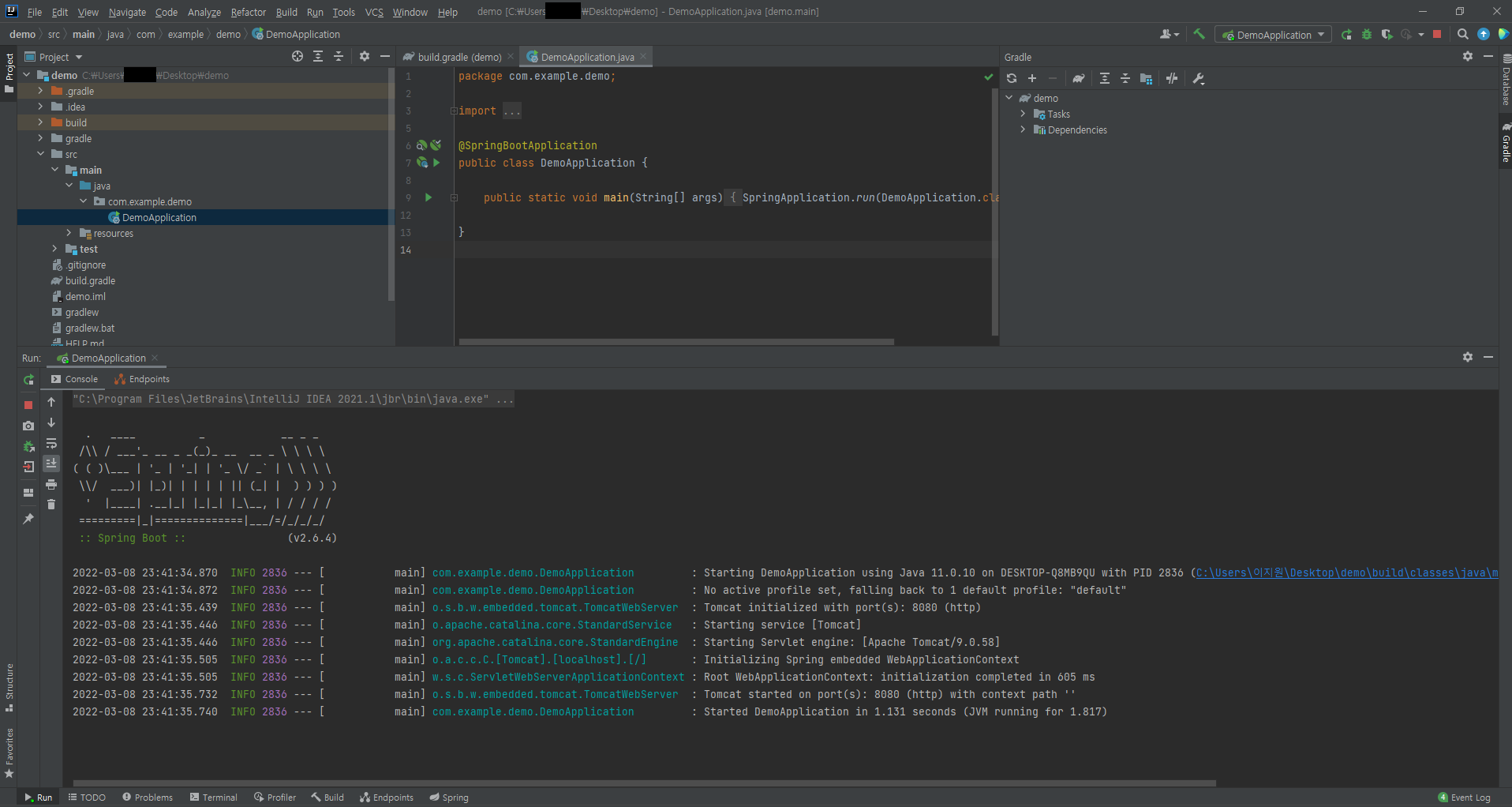Image resolution: width=1512 pixels, height=807 pixels.
Task: Stop process in the Run panel sidebar
Action: point(28,404)
